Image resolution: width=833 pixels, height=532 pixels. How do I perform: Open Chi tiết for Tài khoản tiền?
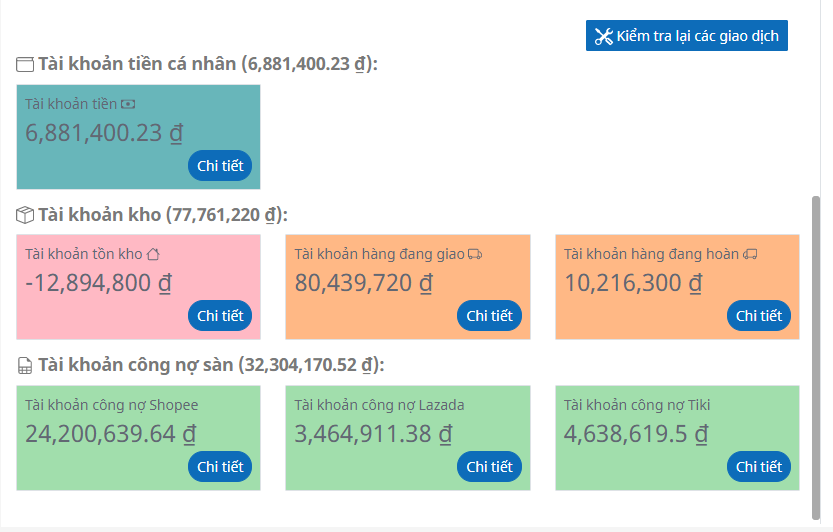pyautogui.click(x=220, y=166)
